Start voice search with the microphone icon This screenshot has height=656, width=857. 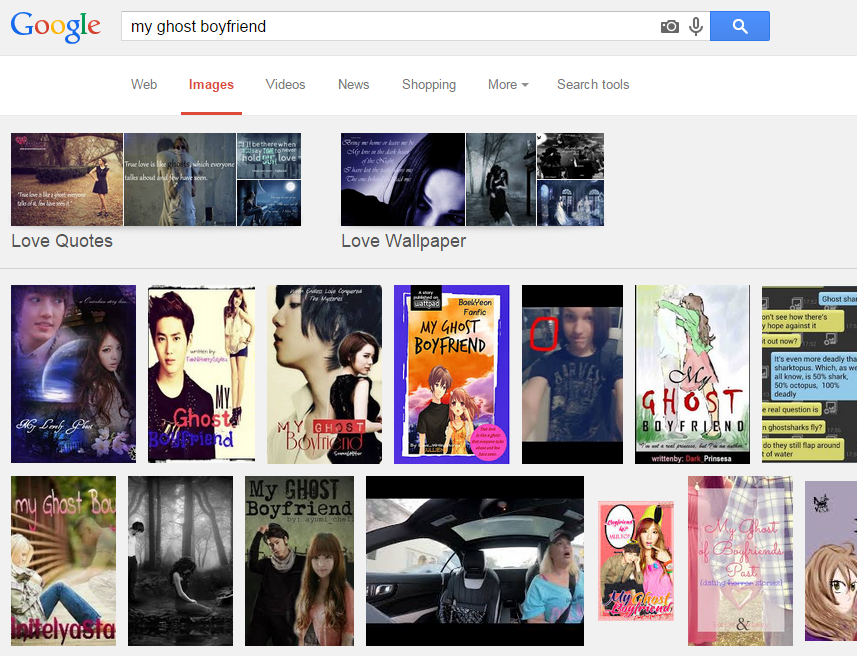coord(696,26)
